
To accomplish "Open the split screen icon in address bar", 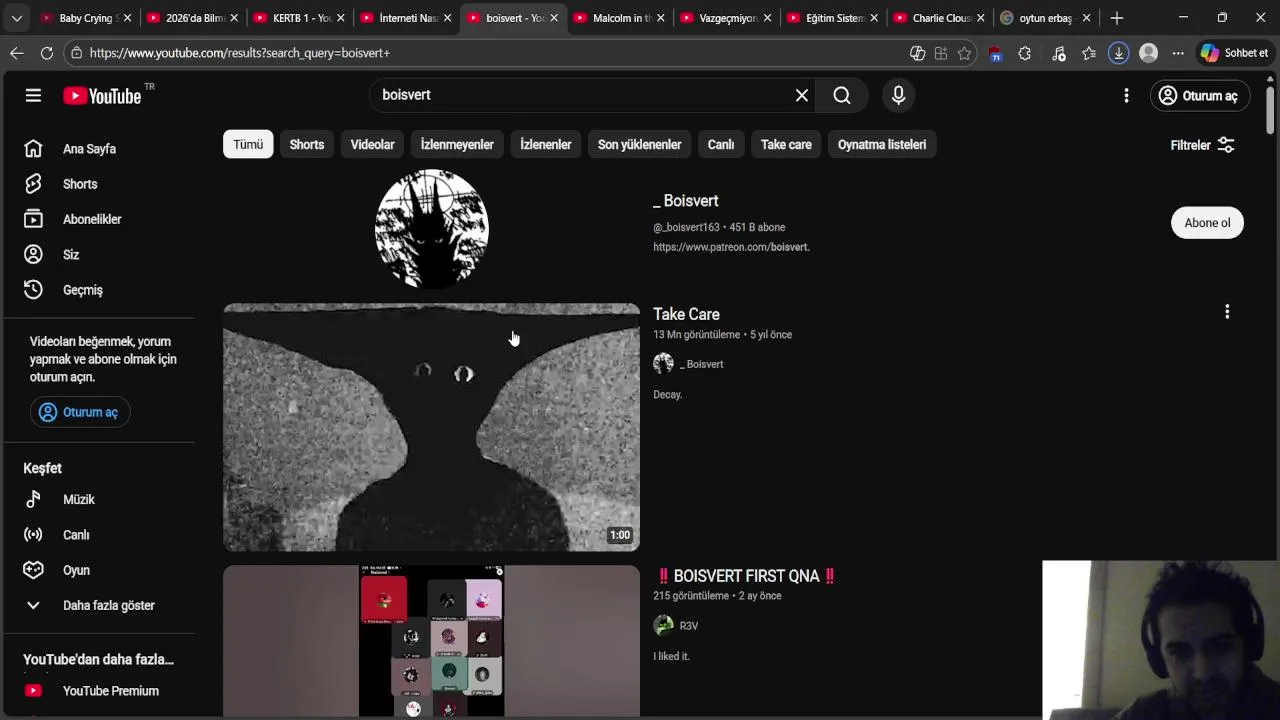I will pyautogui.click(x=940, y=53).
